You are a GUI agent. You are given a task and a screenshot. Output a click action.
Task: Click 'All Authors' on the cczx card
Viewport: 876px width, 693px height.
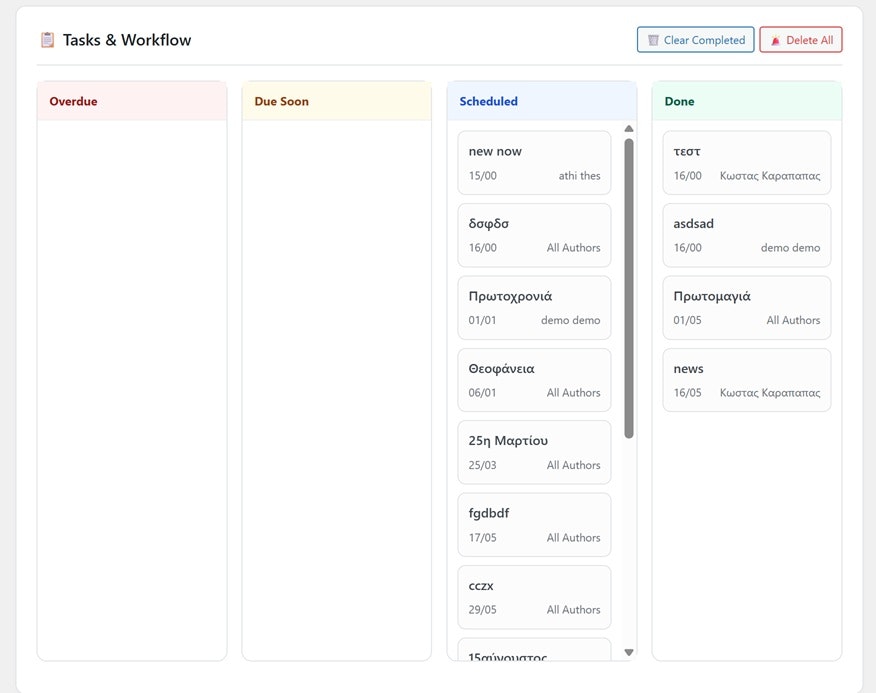[573, 610]
